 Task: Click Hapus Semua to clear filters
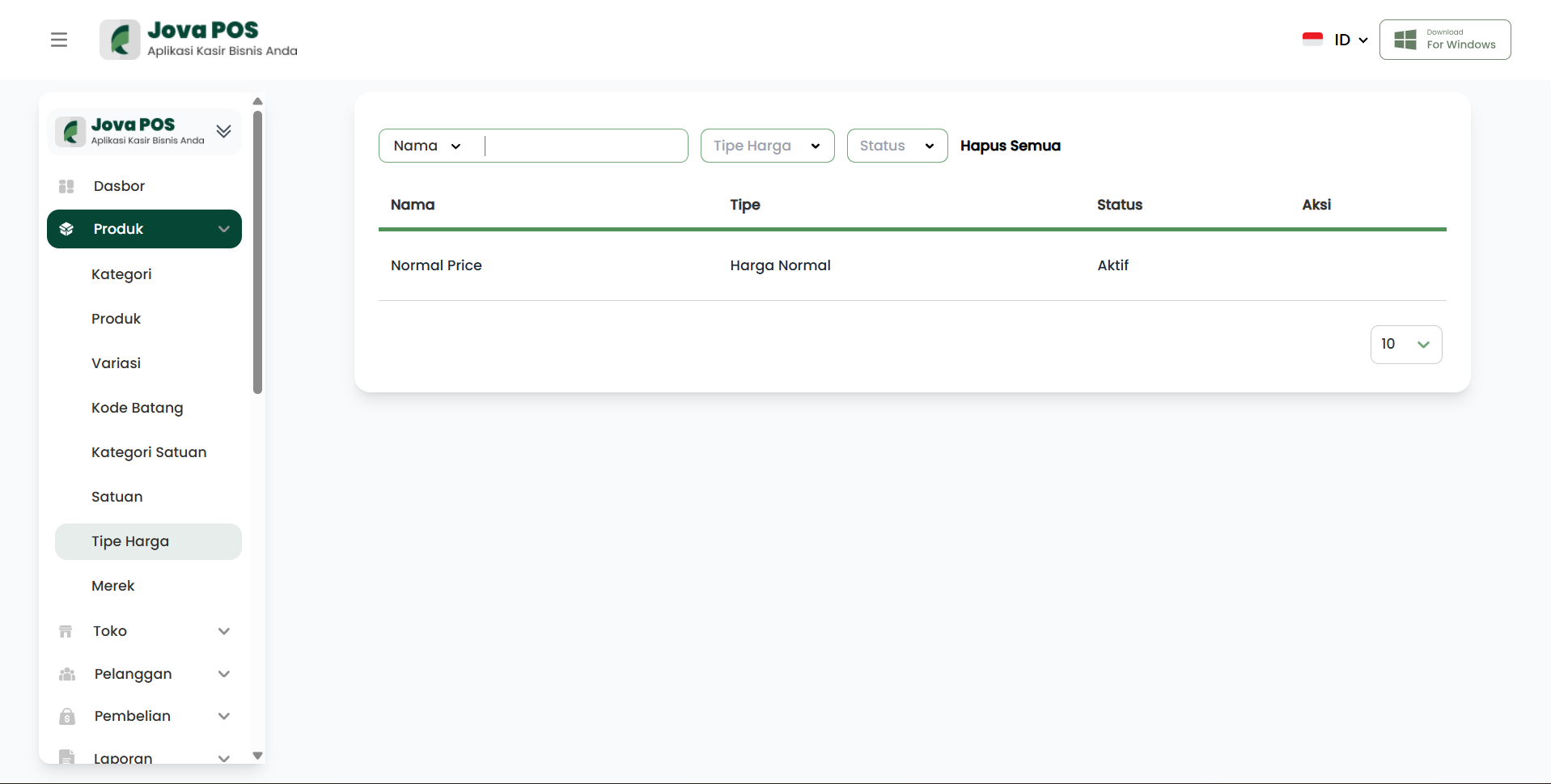1010,146
